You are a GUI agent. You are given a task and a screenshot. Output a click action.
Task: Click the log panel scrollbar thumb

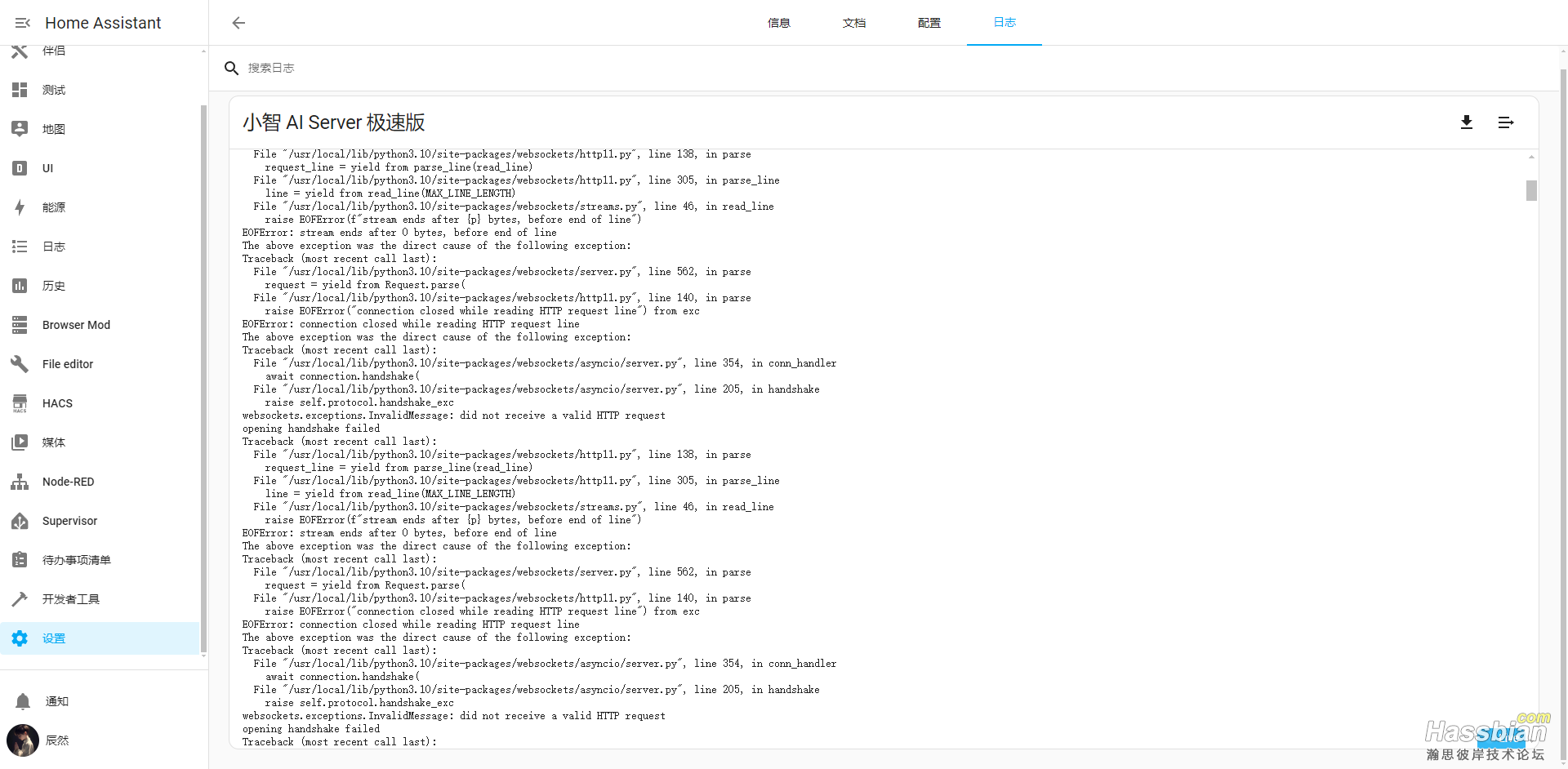[x=1531, y=190]
